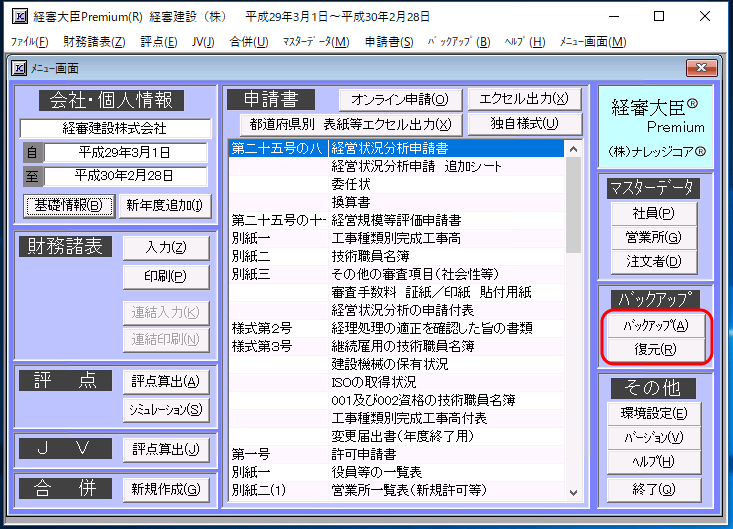The height and width of the screenshot is (529, 733).
Task: Open the マスターデータ(M) menu
Action: coord(316,42)
